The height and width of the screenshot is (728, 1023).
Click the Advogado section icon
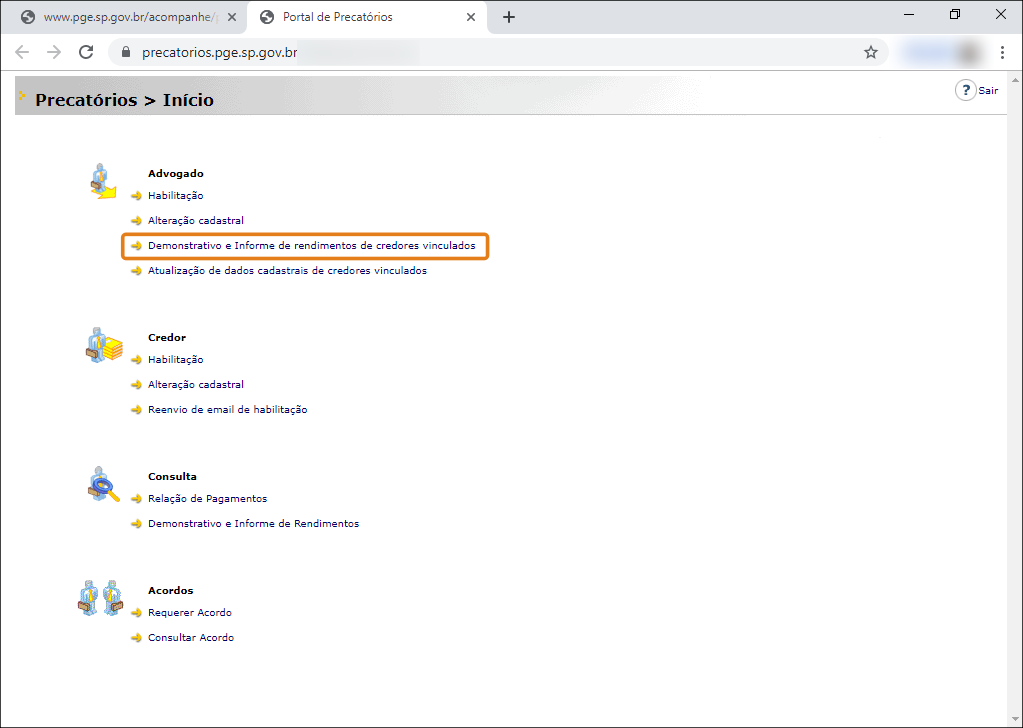click(101, 181)
